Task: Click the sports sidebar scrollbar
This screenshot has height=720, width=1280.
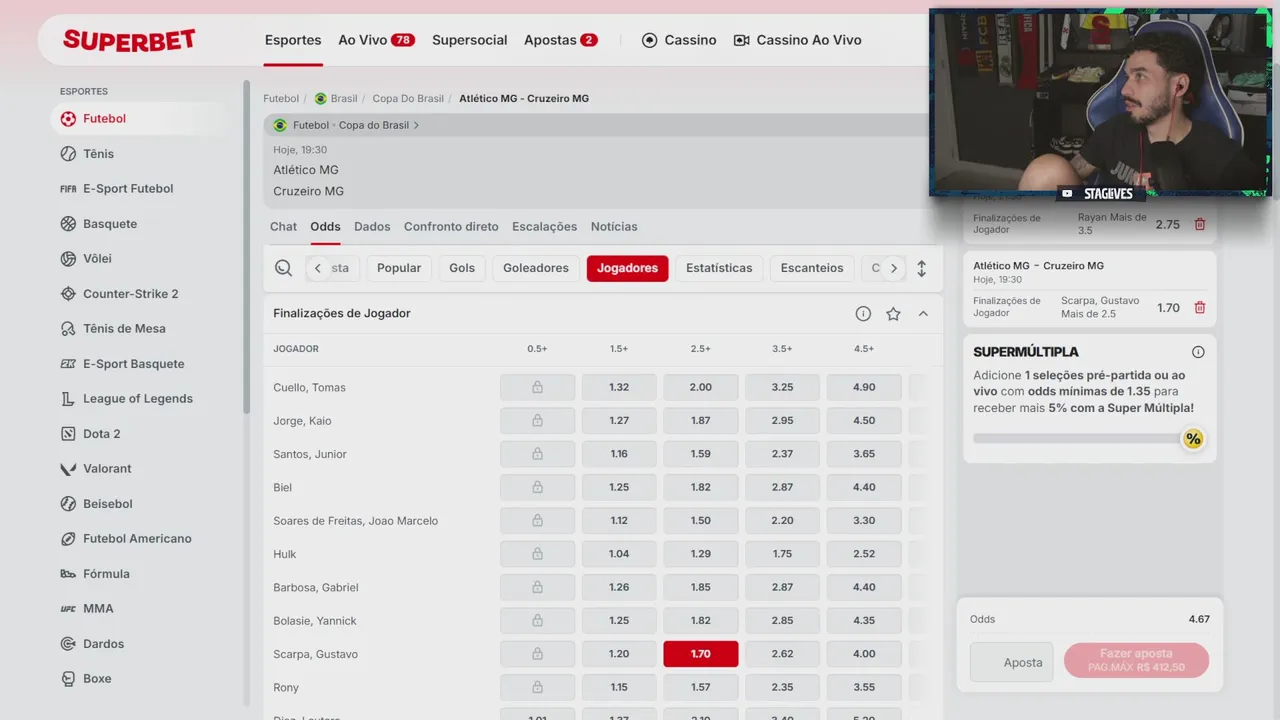Action: (x=247, y=247)
